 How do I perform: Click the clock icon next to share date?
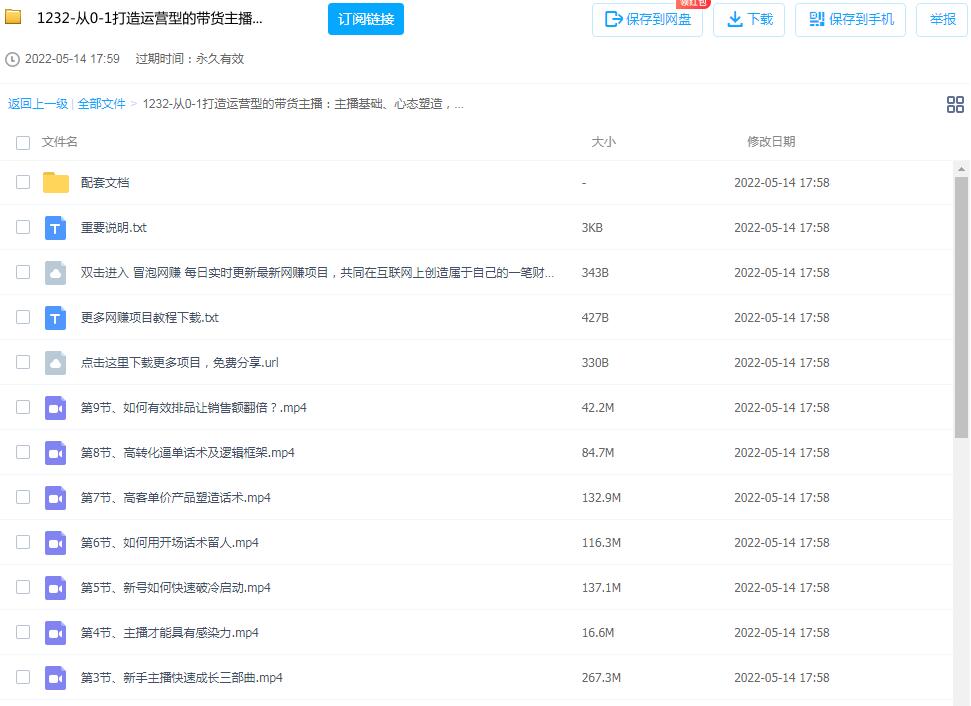(x=12, y=59)
